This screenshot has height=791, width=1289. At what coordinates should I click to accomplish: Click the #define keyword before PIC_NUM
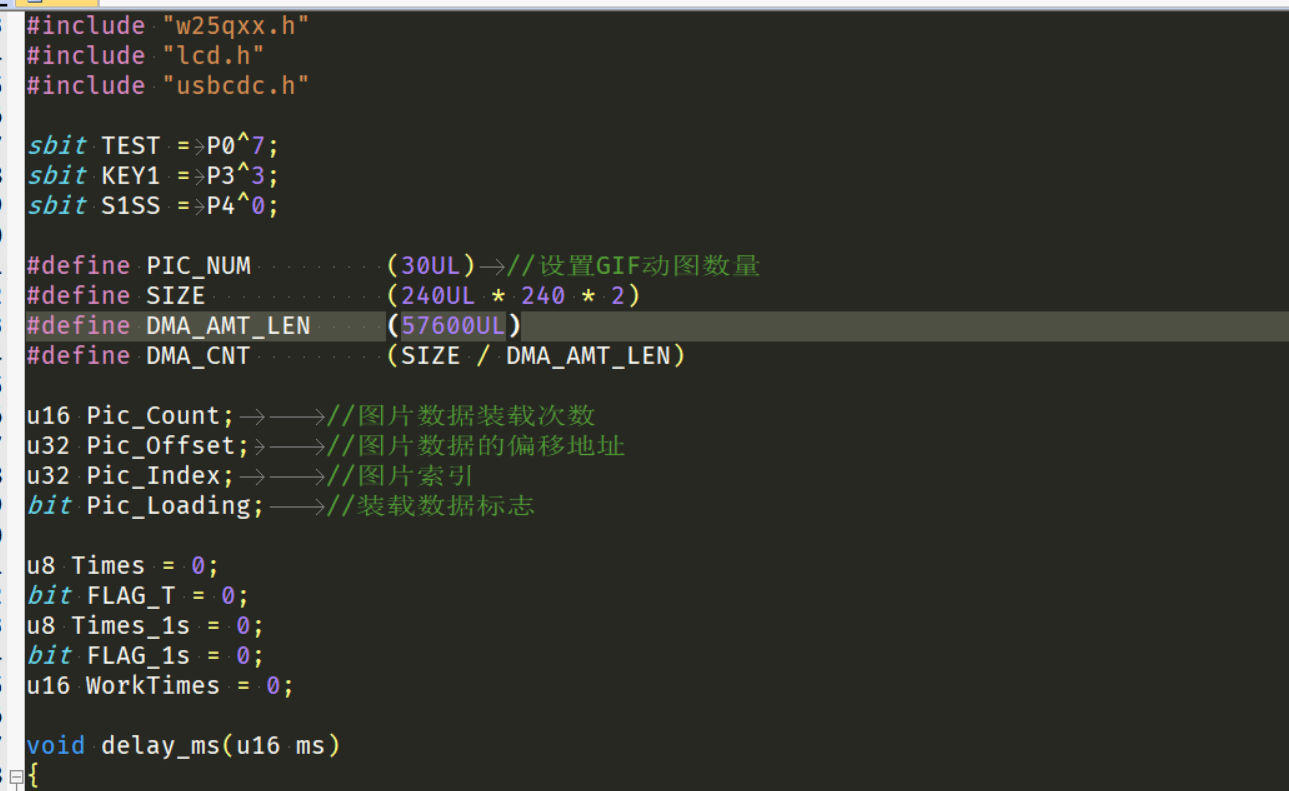click(79, 266)
